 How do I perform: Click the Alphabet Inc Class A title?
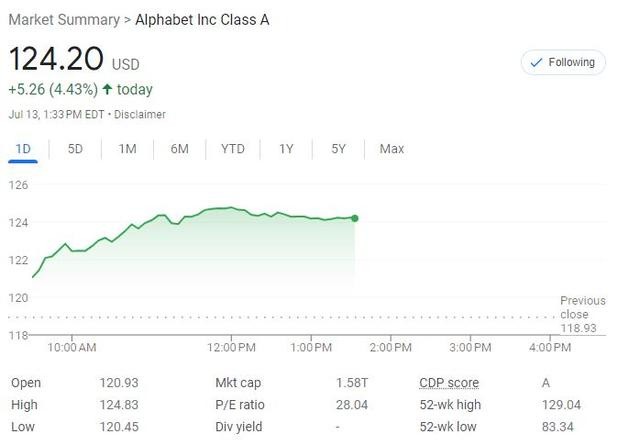tap(202, 20)
